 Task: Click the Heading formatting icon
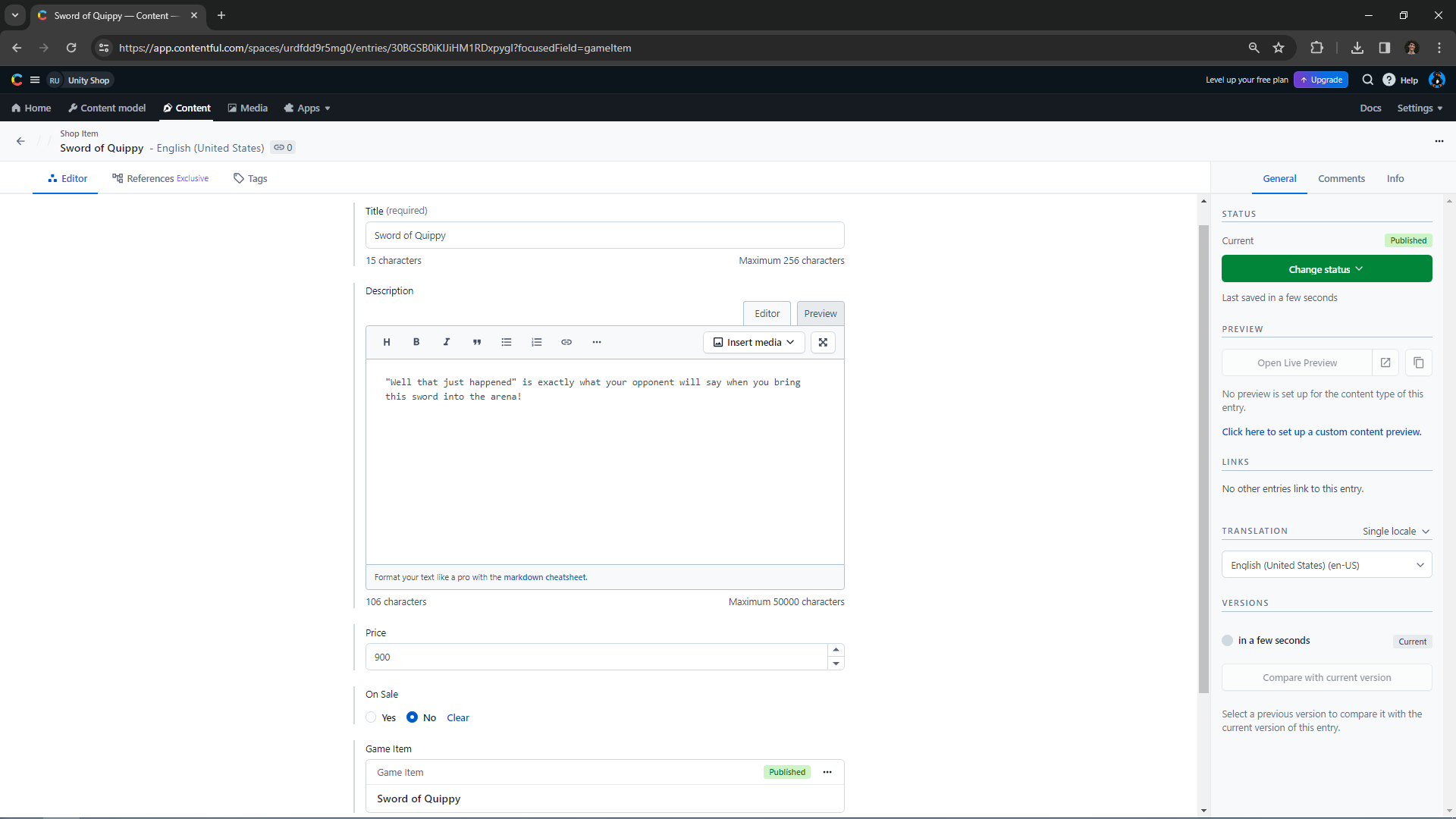pyautogui.click(x=387, y=342)
